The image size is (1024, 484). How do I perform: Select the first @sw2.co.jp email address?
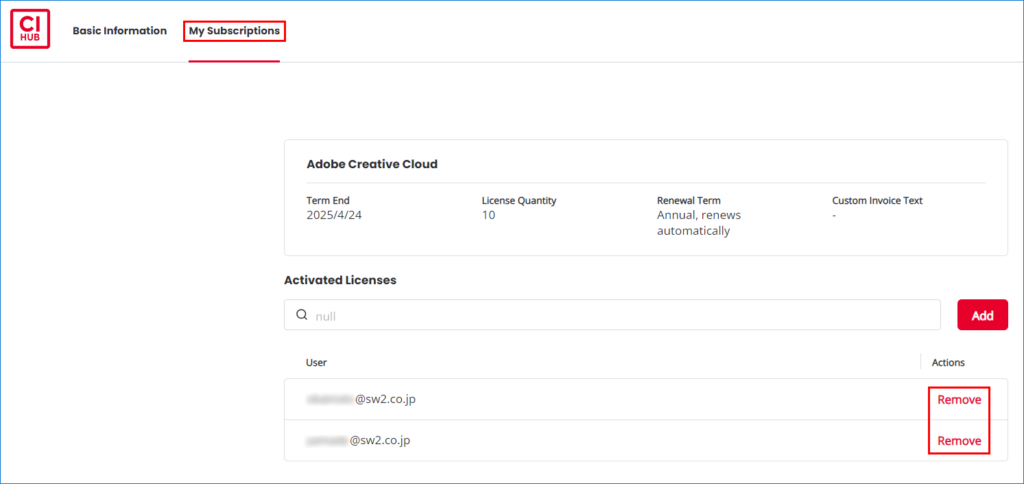point(360,399)
